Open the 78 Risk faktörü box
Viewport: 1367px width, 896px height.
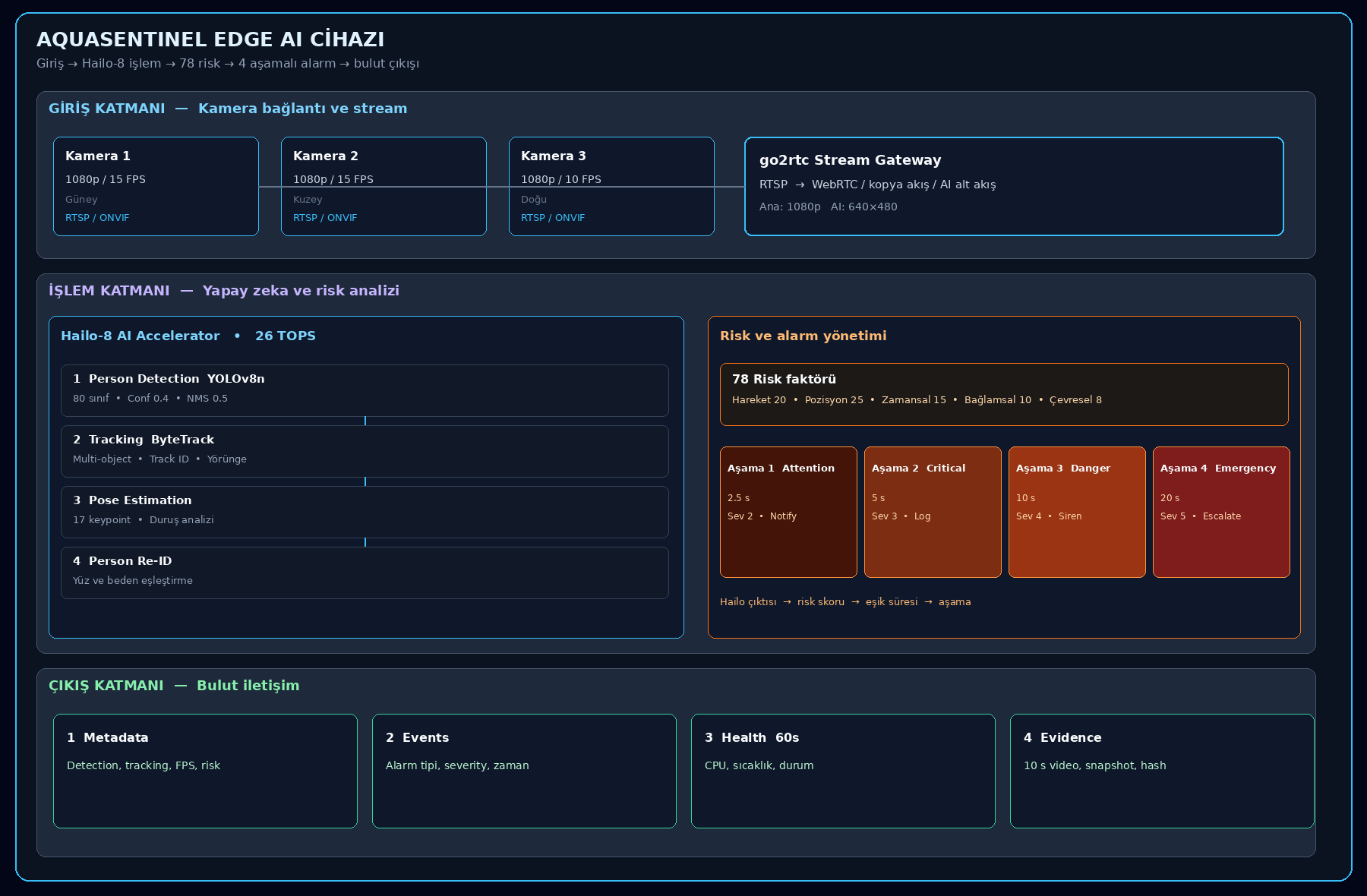(1004, 394)
